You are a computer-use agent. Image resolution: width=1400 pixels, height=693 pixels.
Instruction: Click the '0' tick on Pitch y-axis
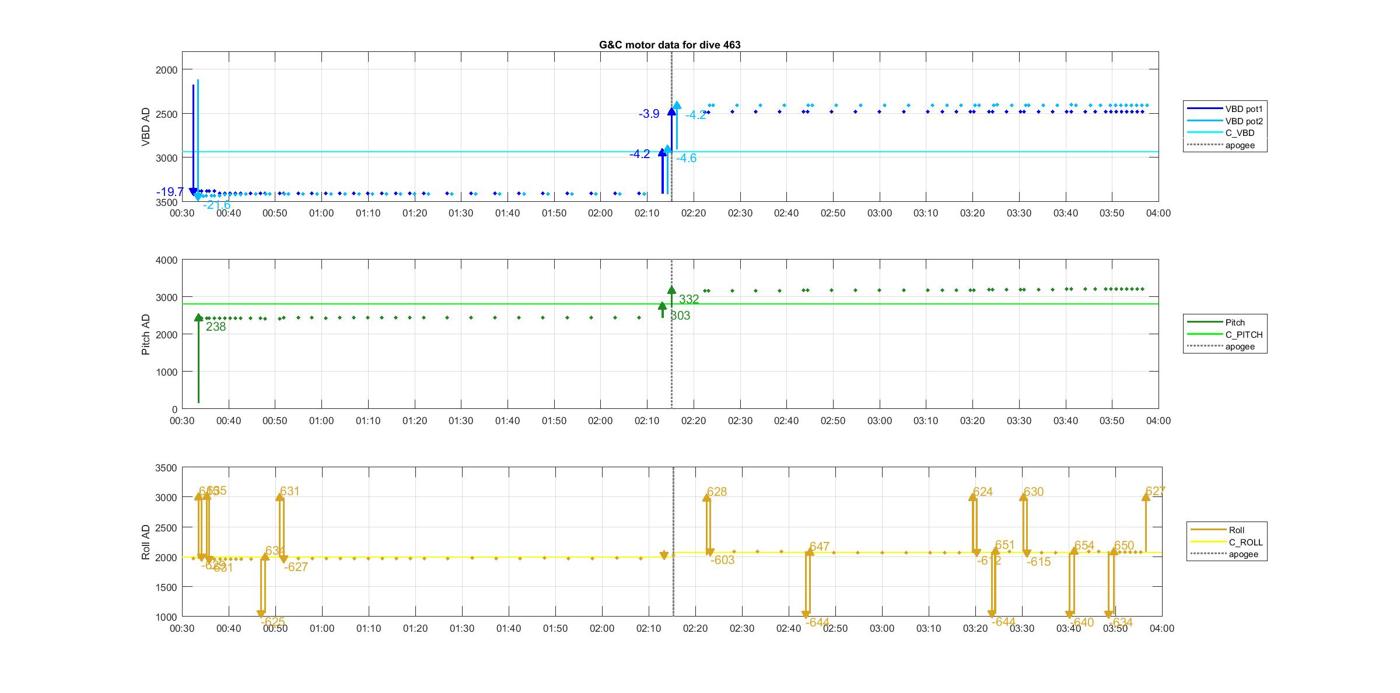pyautogui.click(x=175, y=410)
